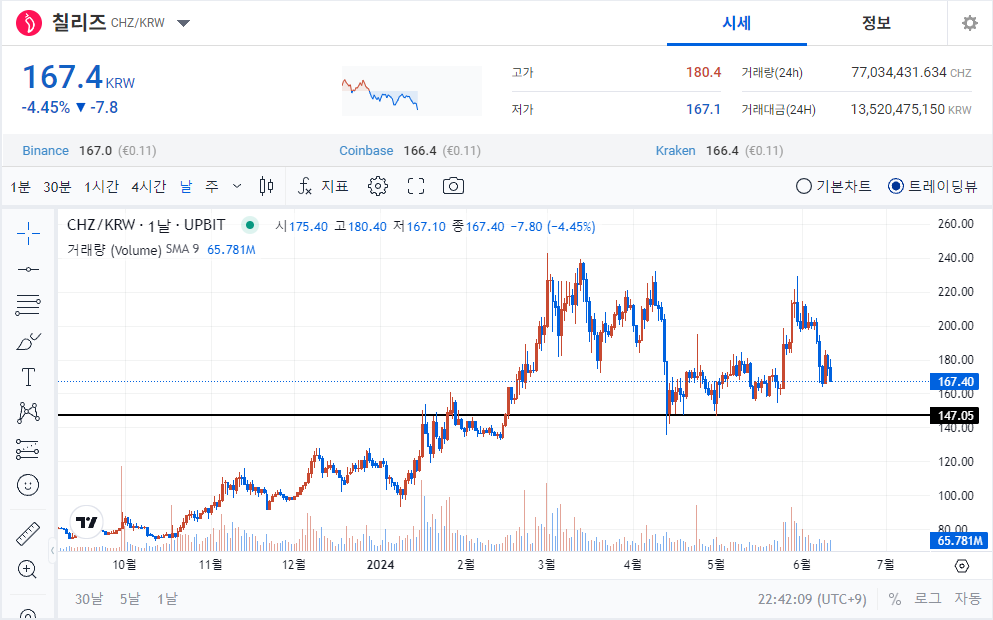Viewport: 993px width, 620px height.
Task: Select the brush drawing tool
Action: point(28,341)
